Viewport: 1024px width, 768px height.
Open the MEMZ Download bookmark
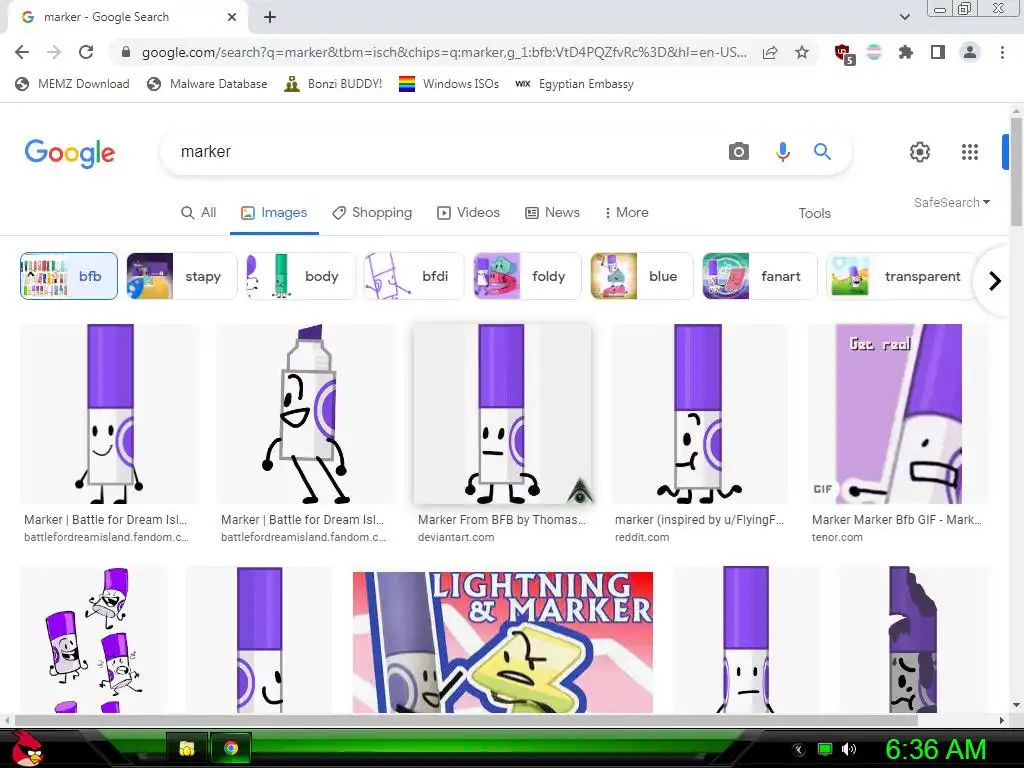coord(72,84)
